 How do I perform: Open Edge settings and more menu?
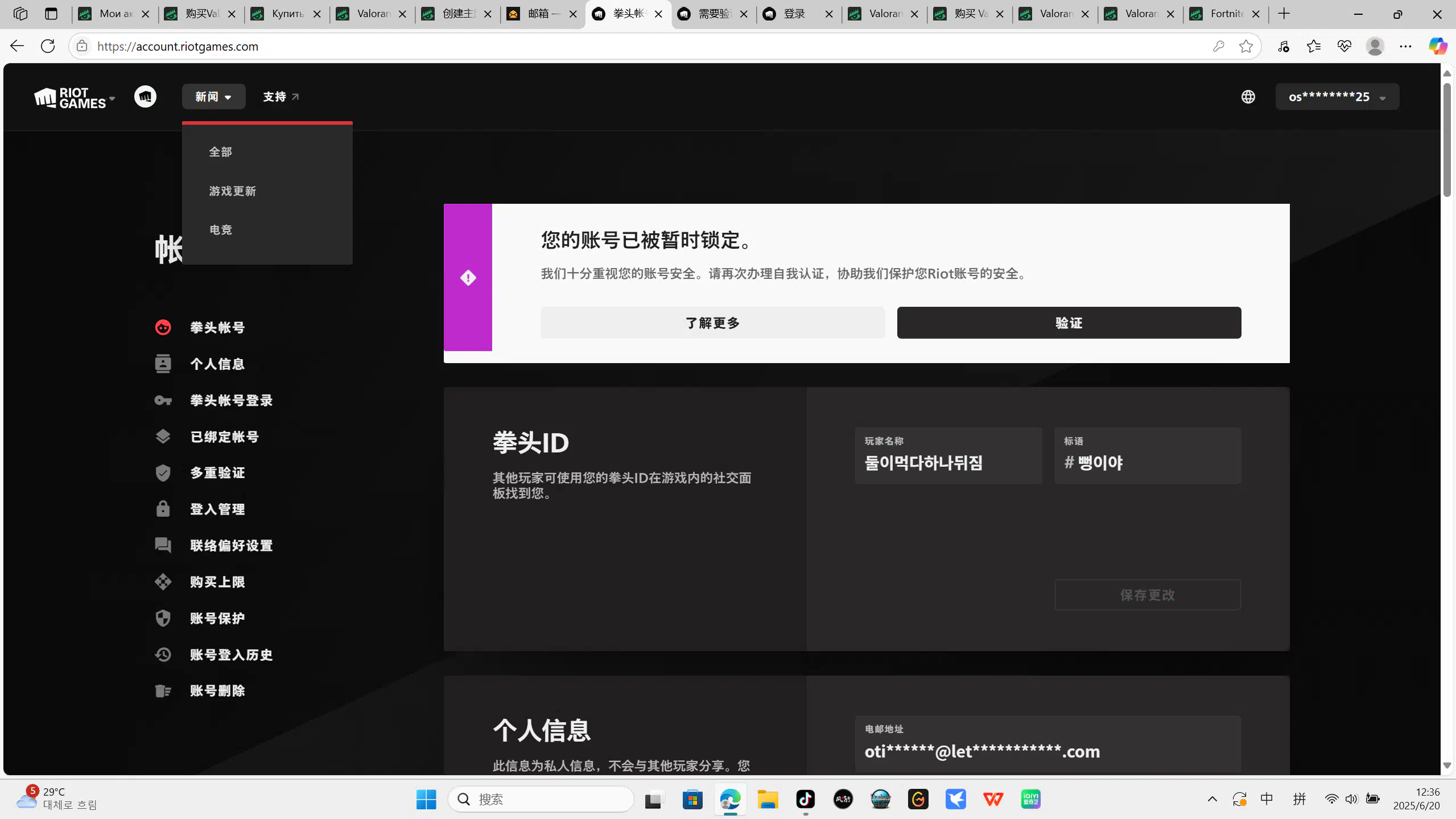(x=1405, y=46)
